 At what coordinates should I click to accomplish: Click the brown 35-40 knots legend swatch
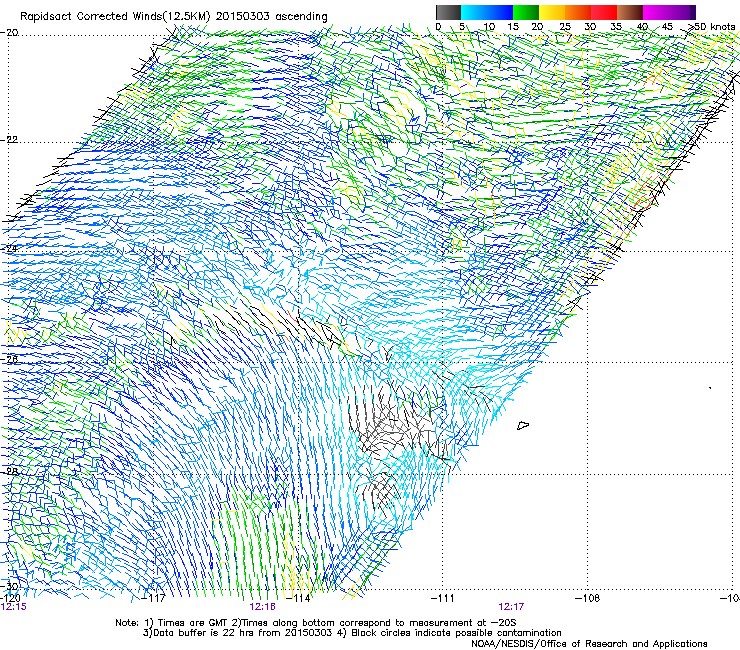pyautogui.click(x=630, y=12)
